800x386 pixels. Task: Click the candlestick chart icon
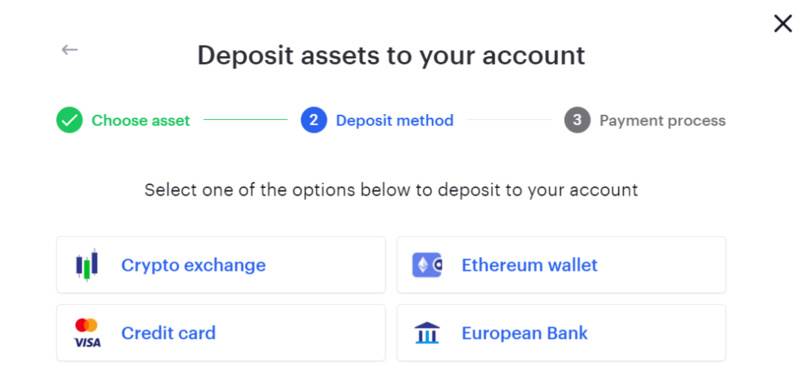click(87, 265)
